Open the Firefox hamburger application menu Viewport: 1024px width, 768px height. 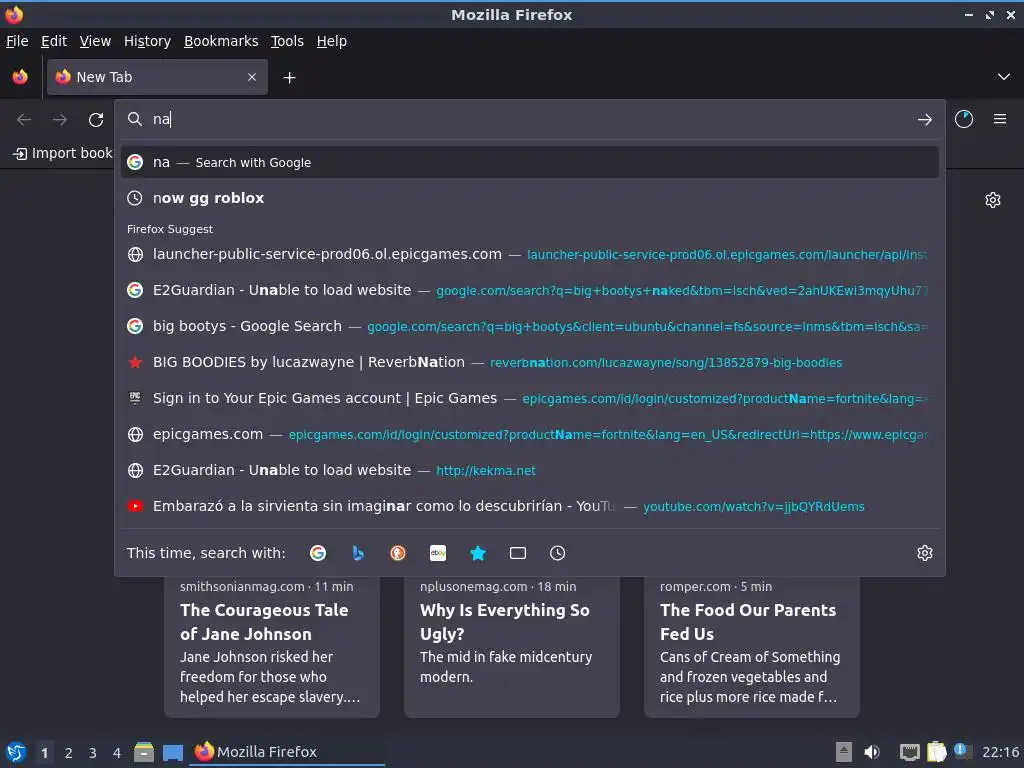[x=1000, y=119]
